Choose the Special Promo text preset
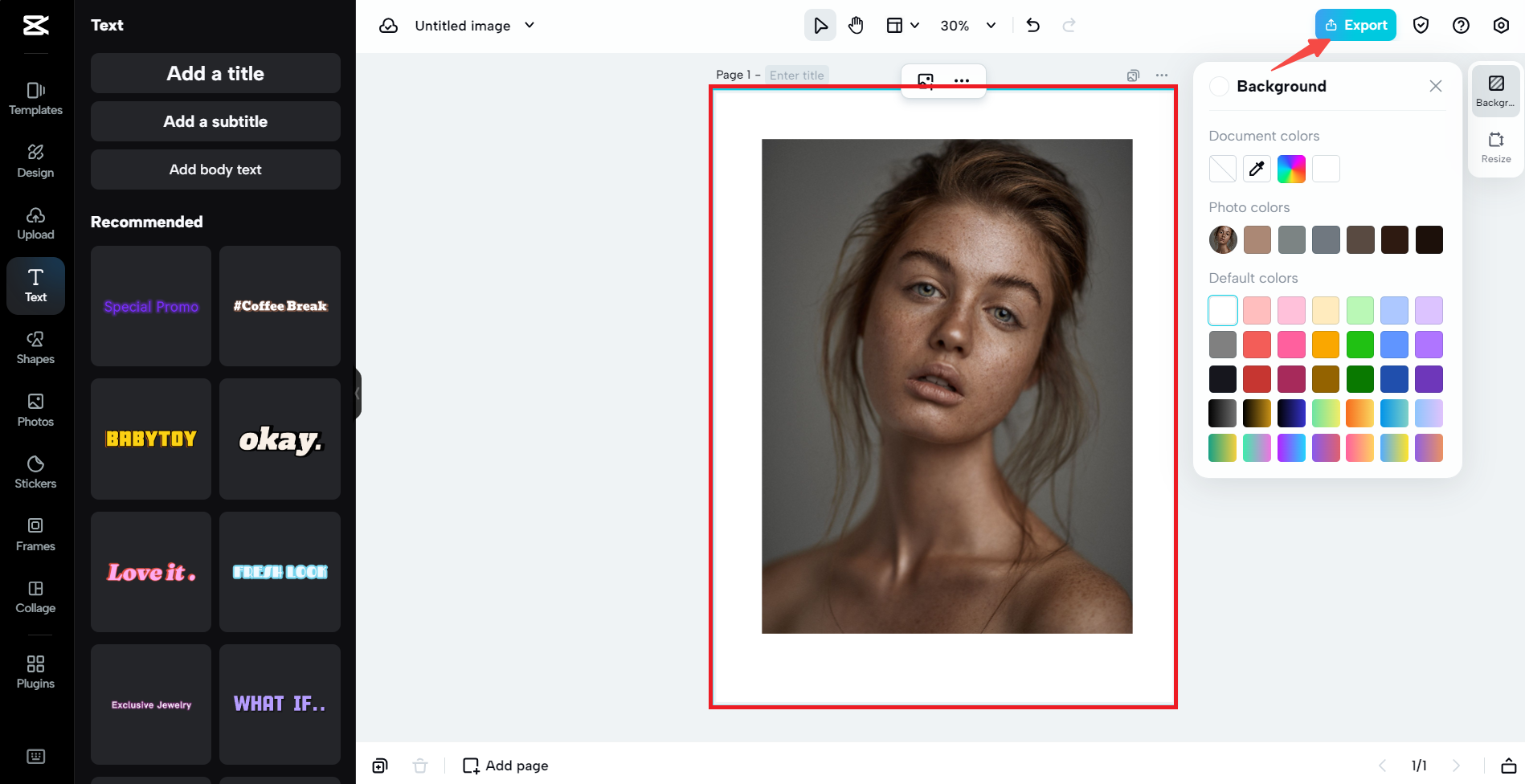The image size is (1525, 784). point(151,306)
